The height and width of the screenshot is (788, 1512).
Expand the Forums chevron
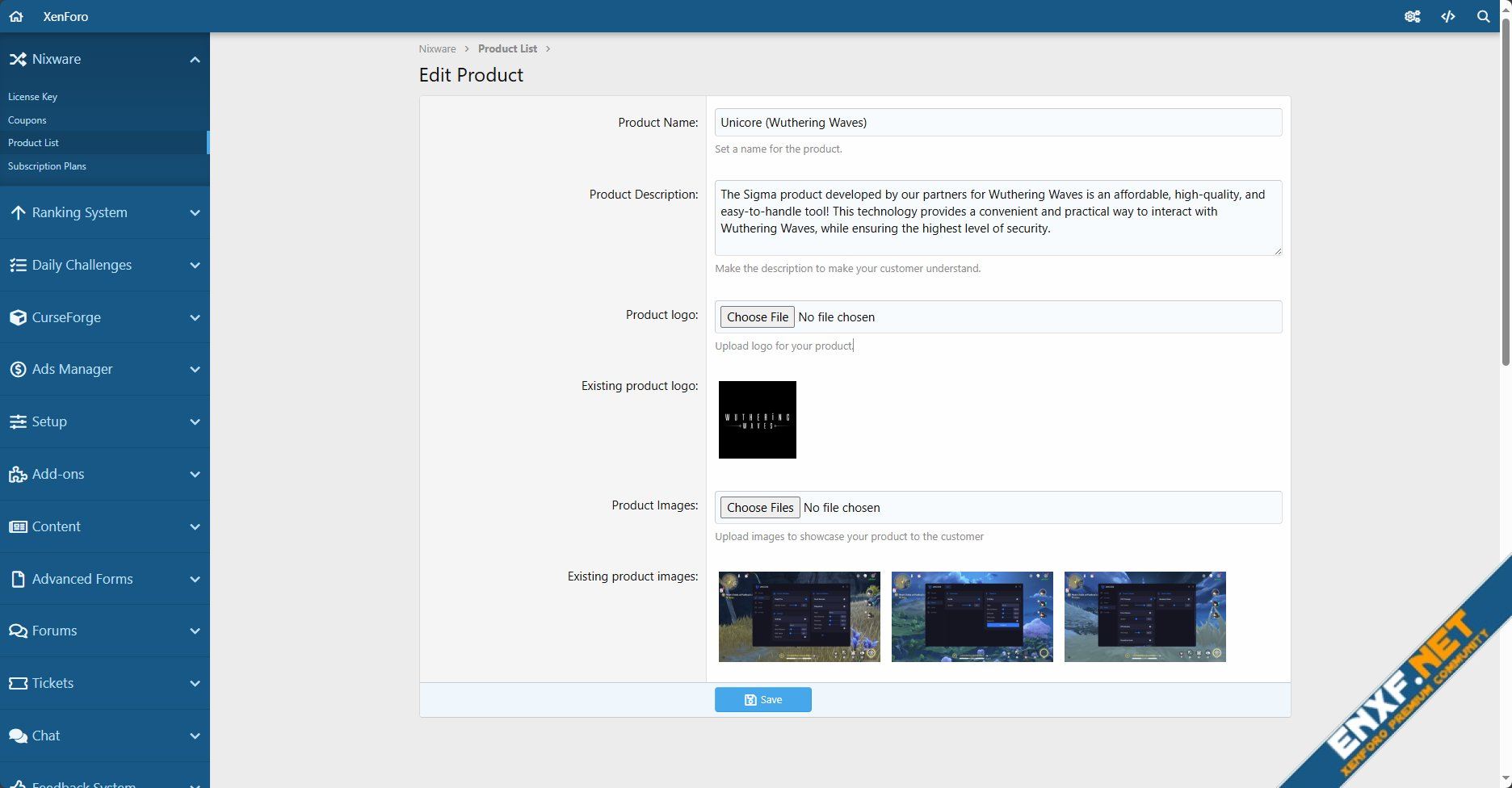click(x=195, y=631)
